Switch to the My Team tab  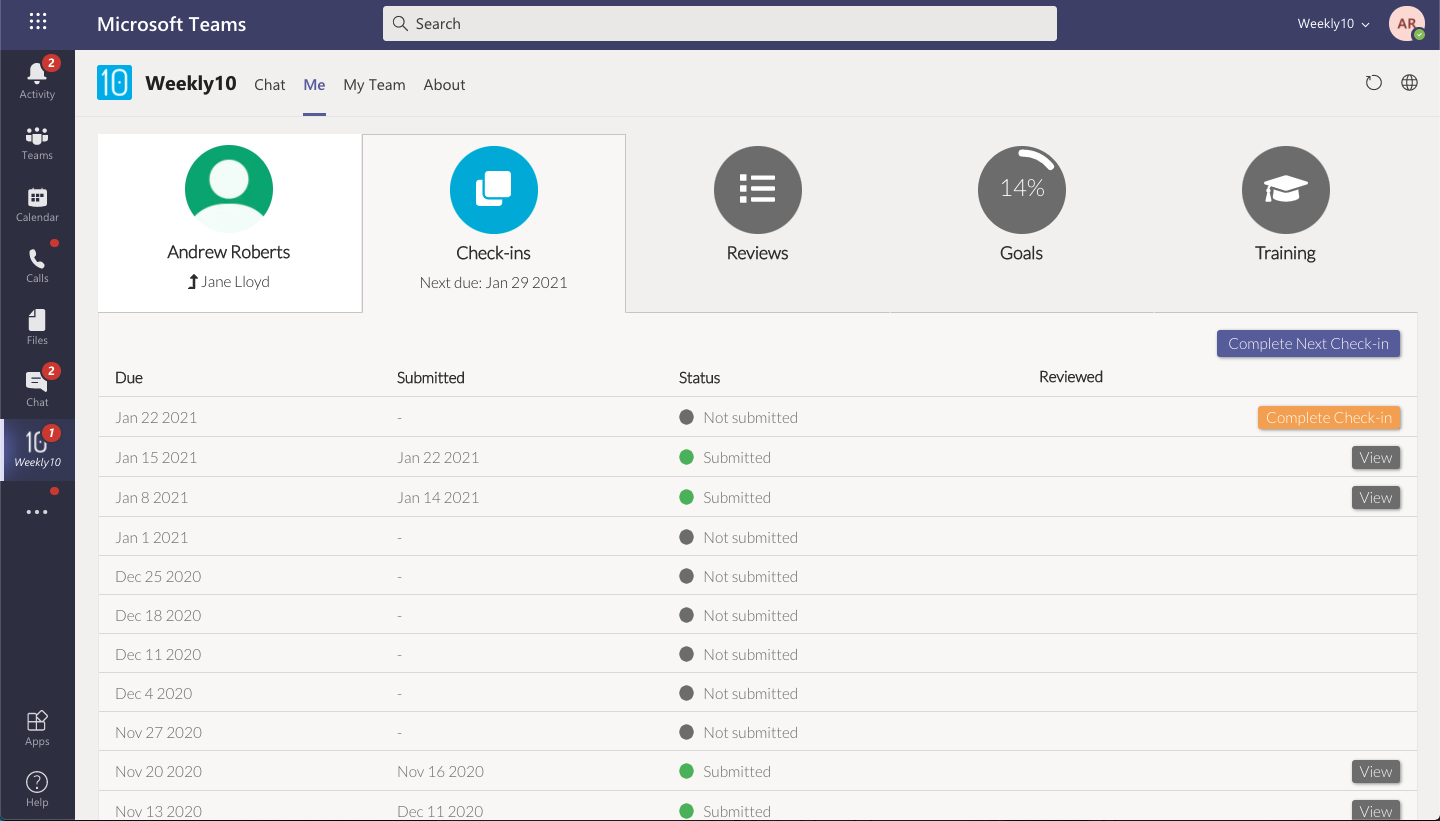point(374,85)
